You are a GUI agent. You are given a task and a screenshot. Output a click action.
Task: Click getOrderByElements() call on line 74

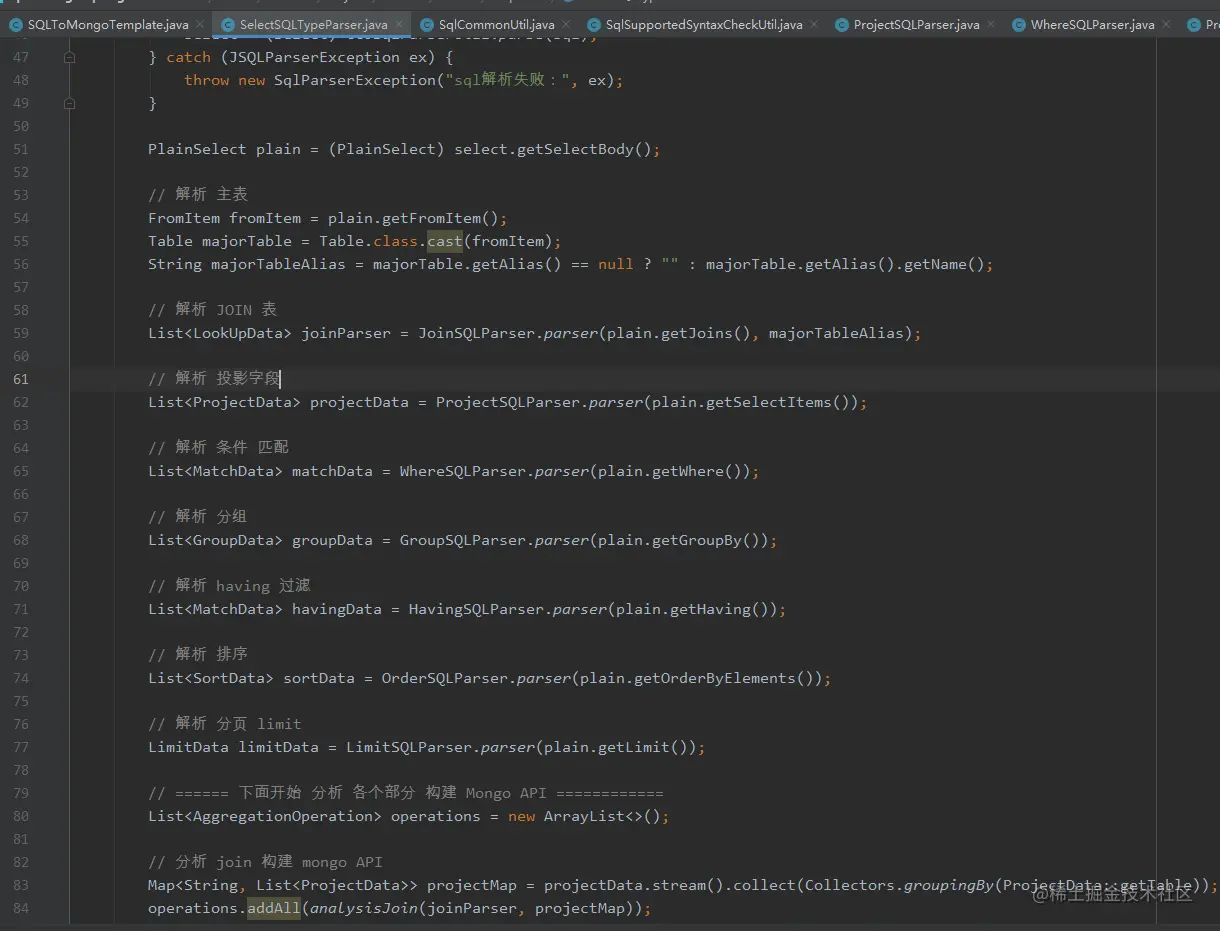coord(724,678)
